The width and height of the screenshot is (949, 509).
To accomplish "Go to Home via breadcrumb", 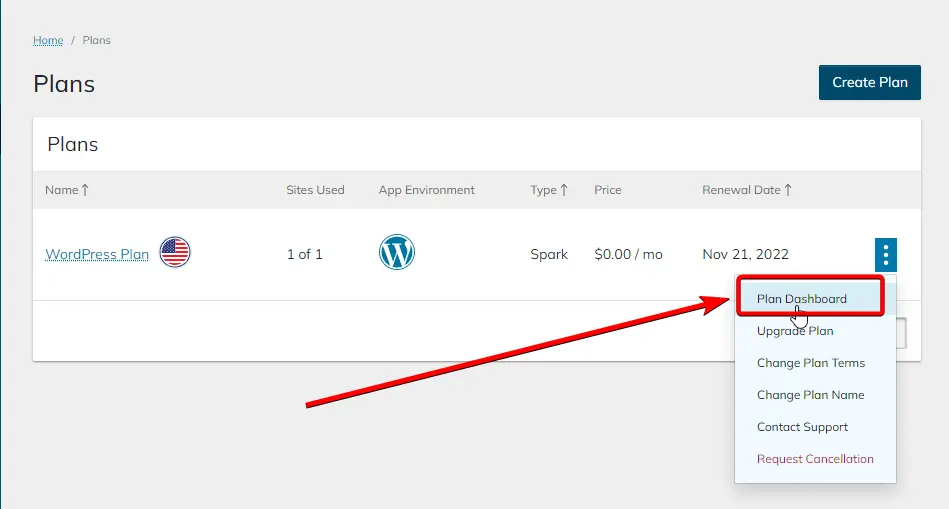I will [48, 41].
